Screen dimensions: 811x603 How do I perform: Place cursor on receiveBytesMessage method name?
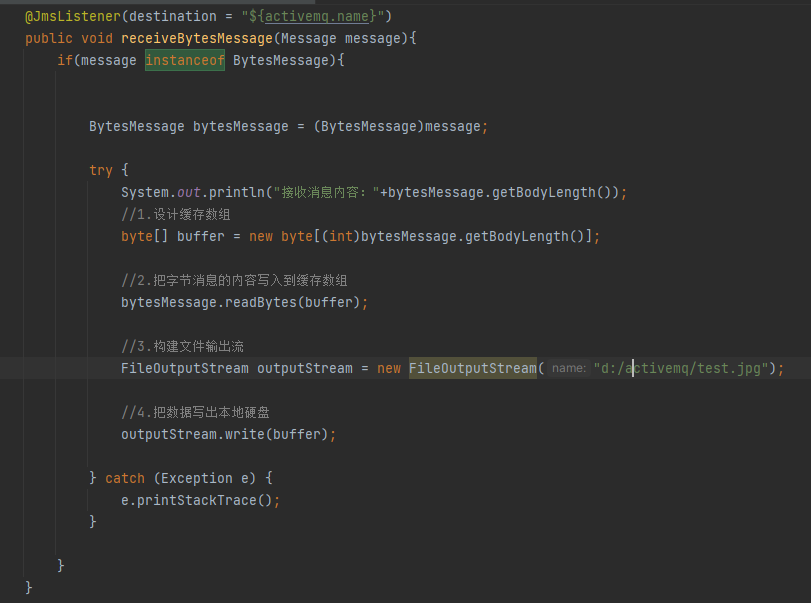(x=196, y=38)
